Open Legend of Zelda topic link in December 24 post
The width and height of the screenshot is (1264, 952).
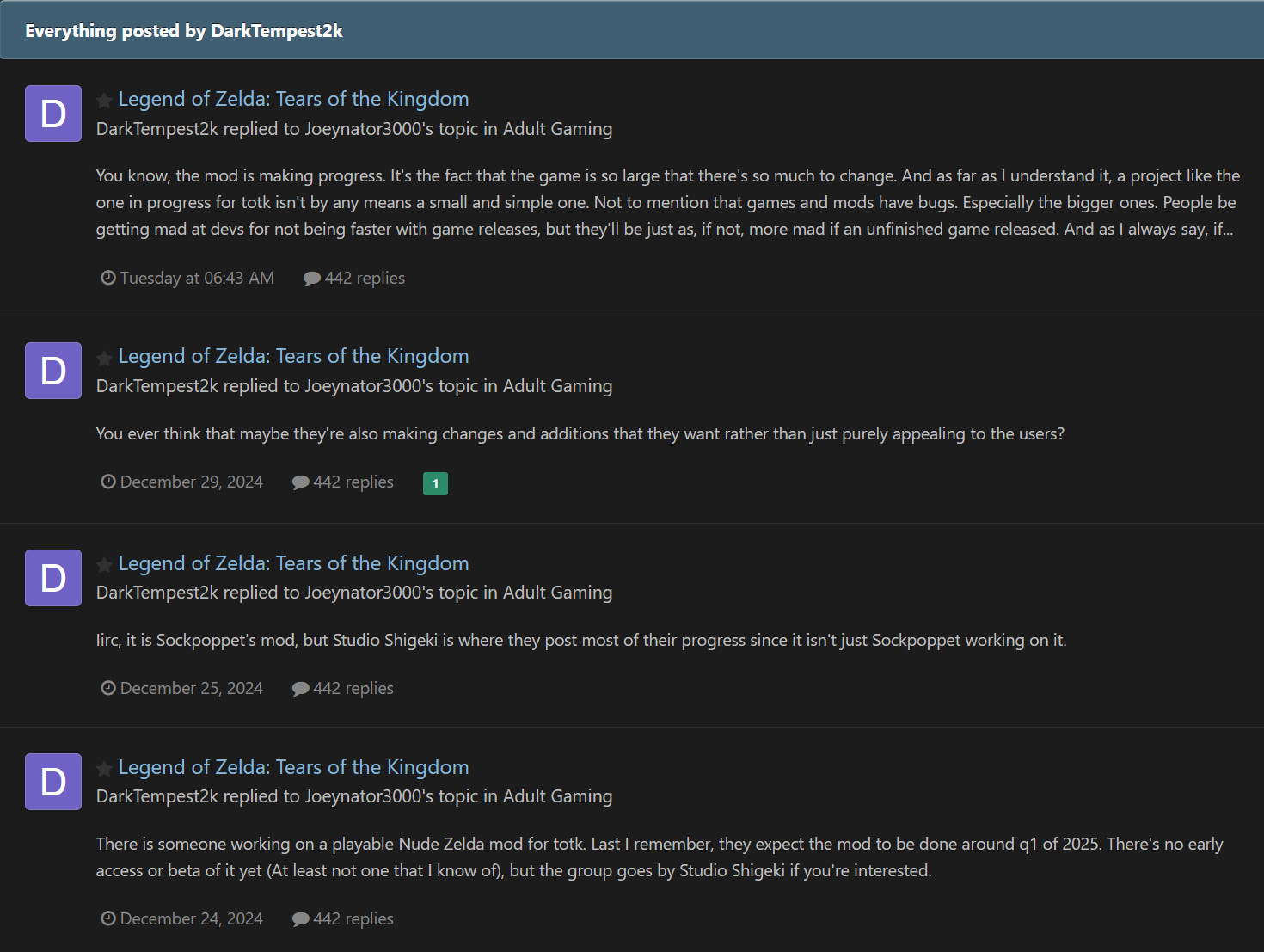293,767
